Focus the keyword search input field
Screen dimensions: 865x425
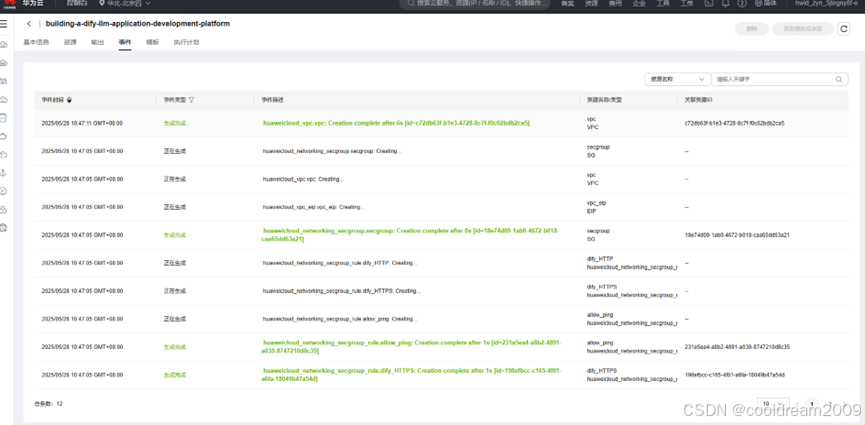click(779, 79)
